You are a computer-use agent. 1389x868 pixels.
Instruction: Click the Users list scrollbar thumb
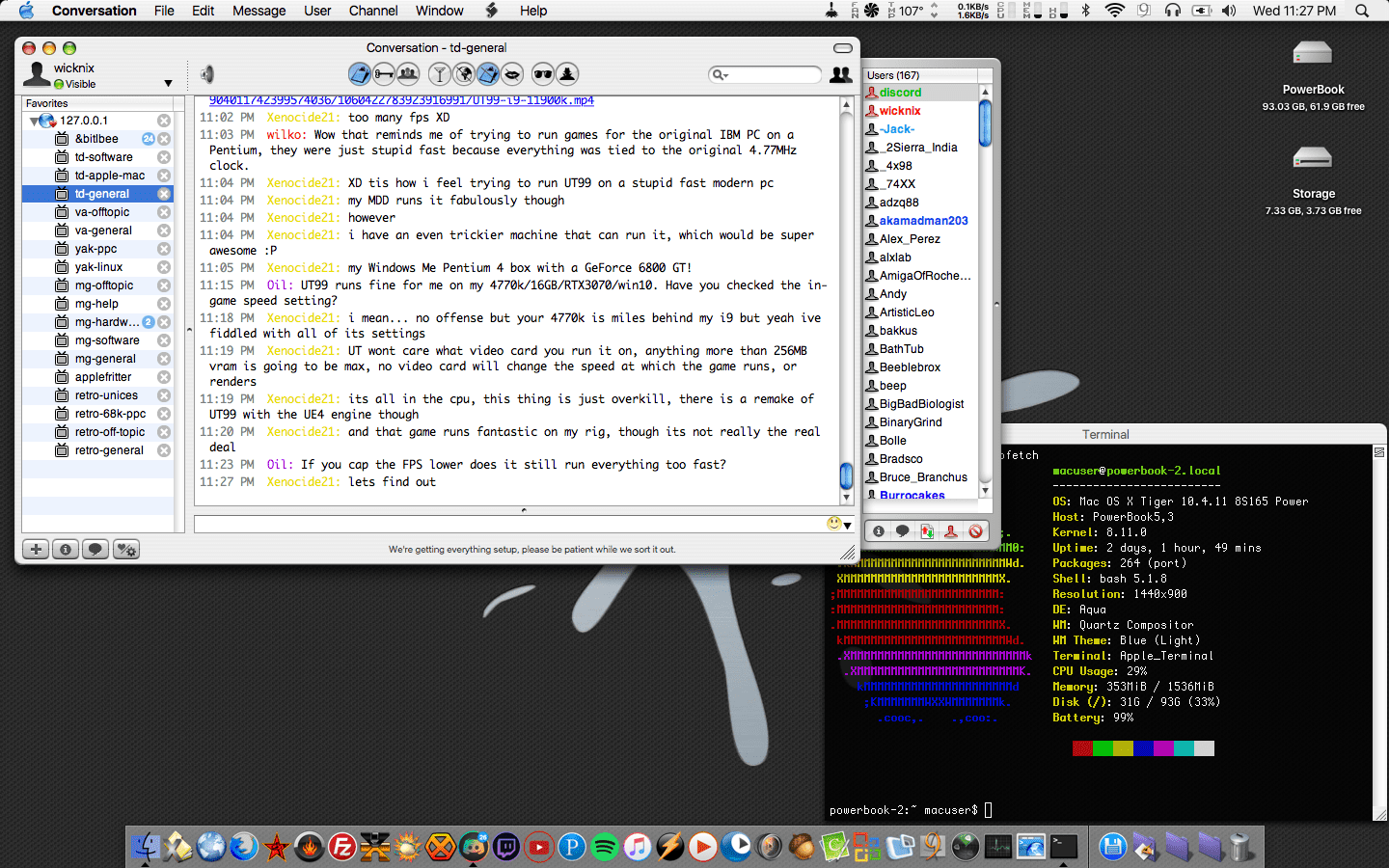pos(985,122)
